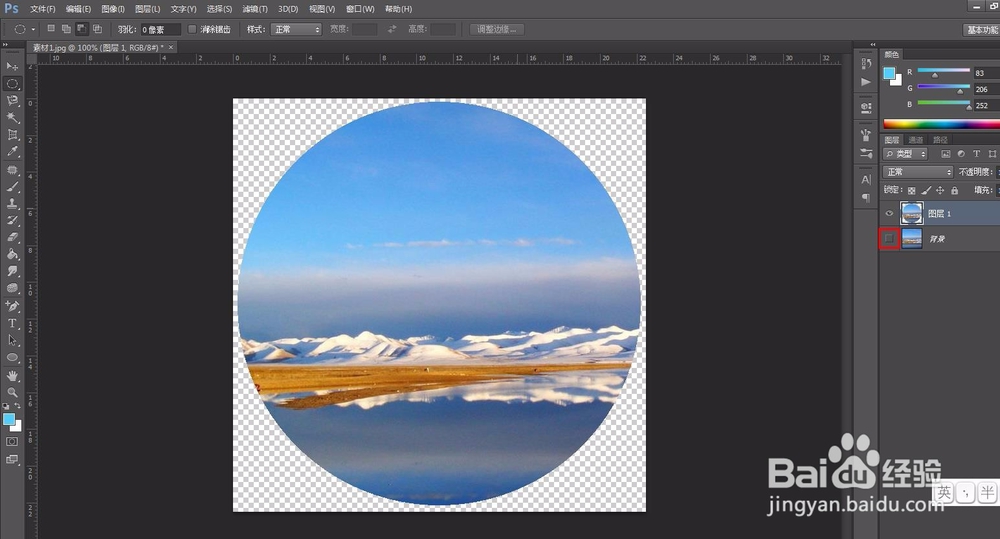Swap width and height arrows

[392, 29]
